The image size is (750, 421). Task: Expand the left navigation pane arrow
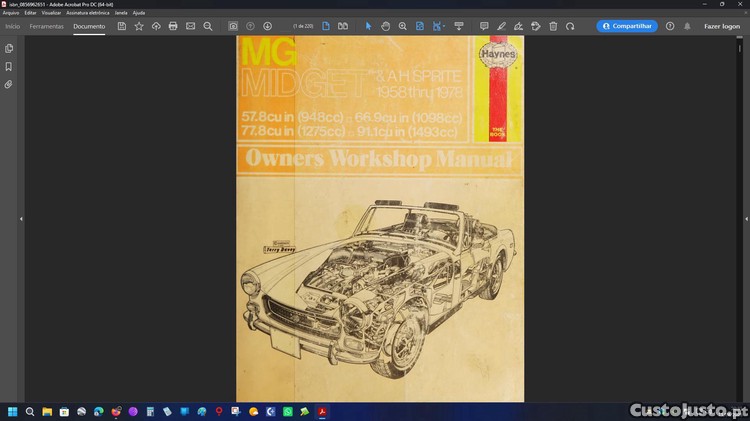[x=21, y=219]
